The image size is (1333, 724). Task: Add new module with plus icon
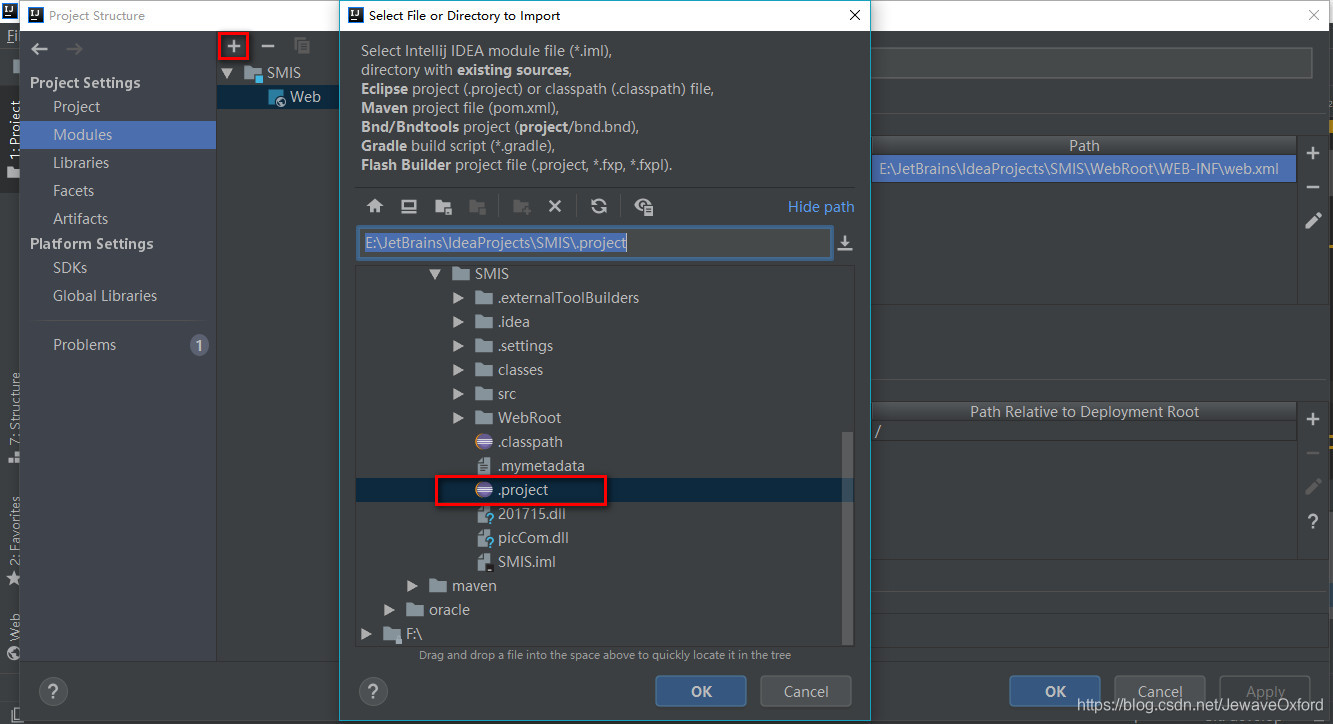234,46
